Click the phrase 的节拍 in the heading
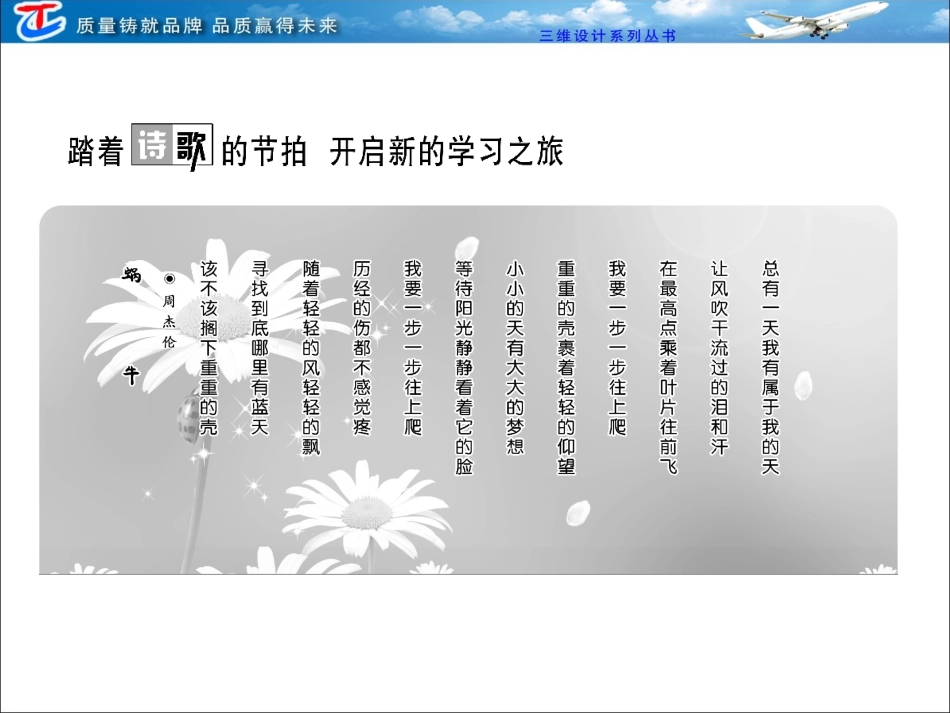Screen dimensions: 950x713 click(x=263, y=151)
